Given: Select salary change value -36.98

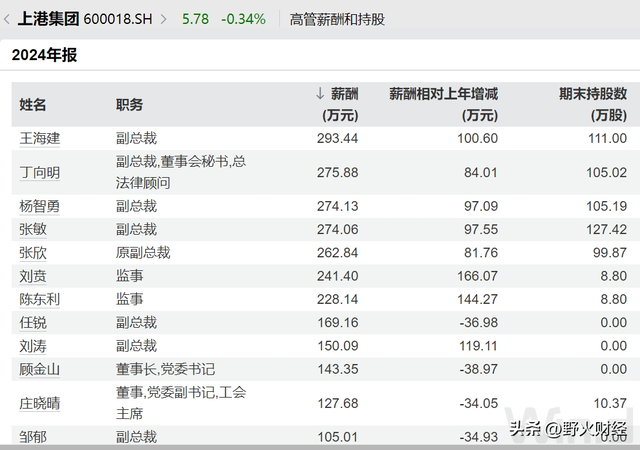Looking at the screenshot, I should click(x=479, y=323).
